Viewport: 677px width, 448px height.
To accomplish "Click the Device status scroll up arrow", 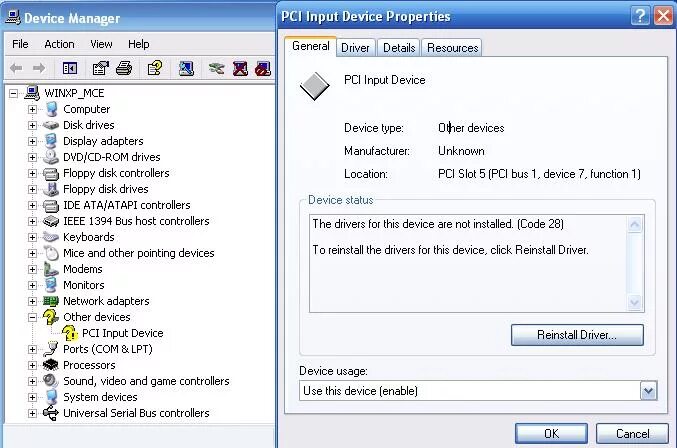I will click(x=635, y=224).
